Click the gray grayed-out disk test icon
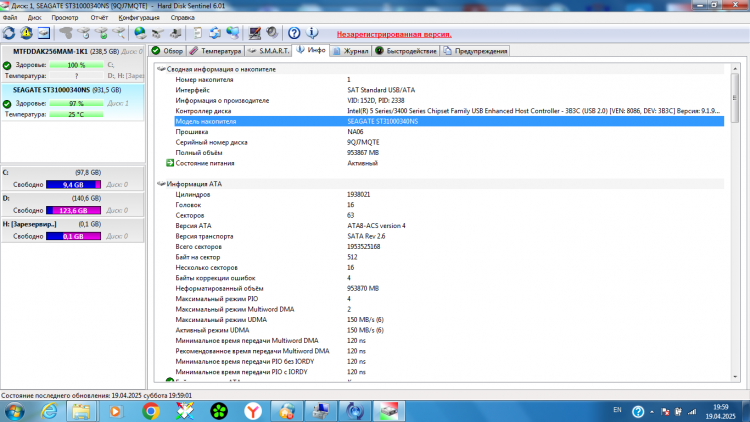This screenshot has height=422, width=750. pos(66,33)
